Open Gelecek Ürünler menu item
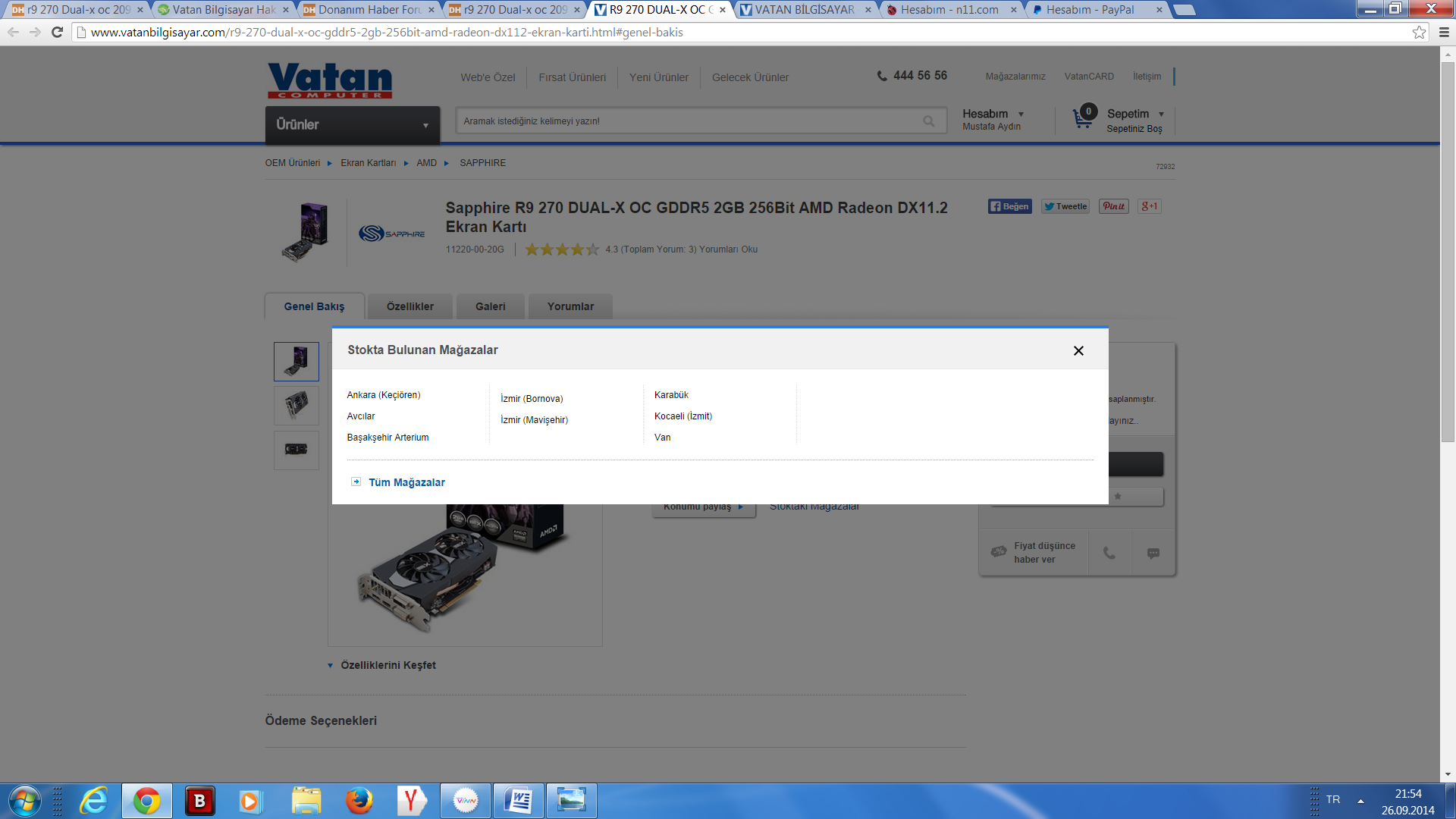This screenshot has height=819, width=1456. (x=750, y=77)
